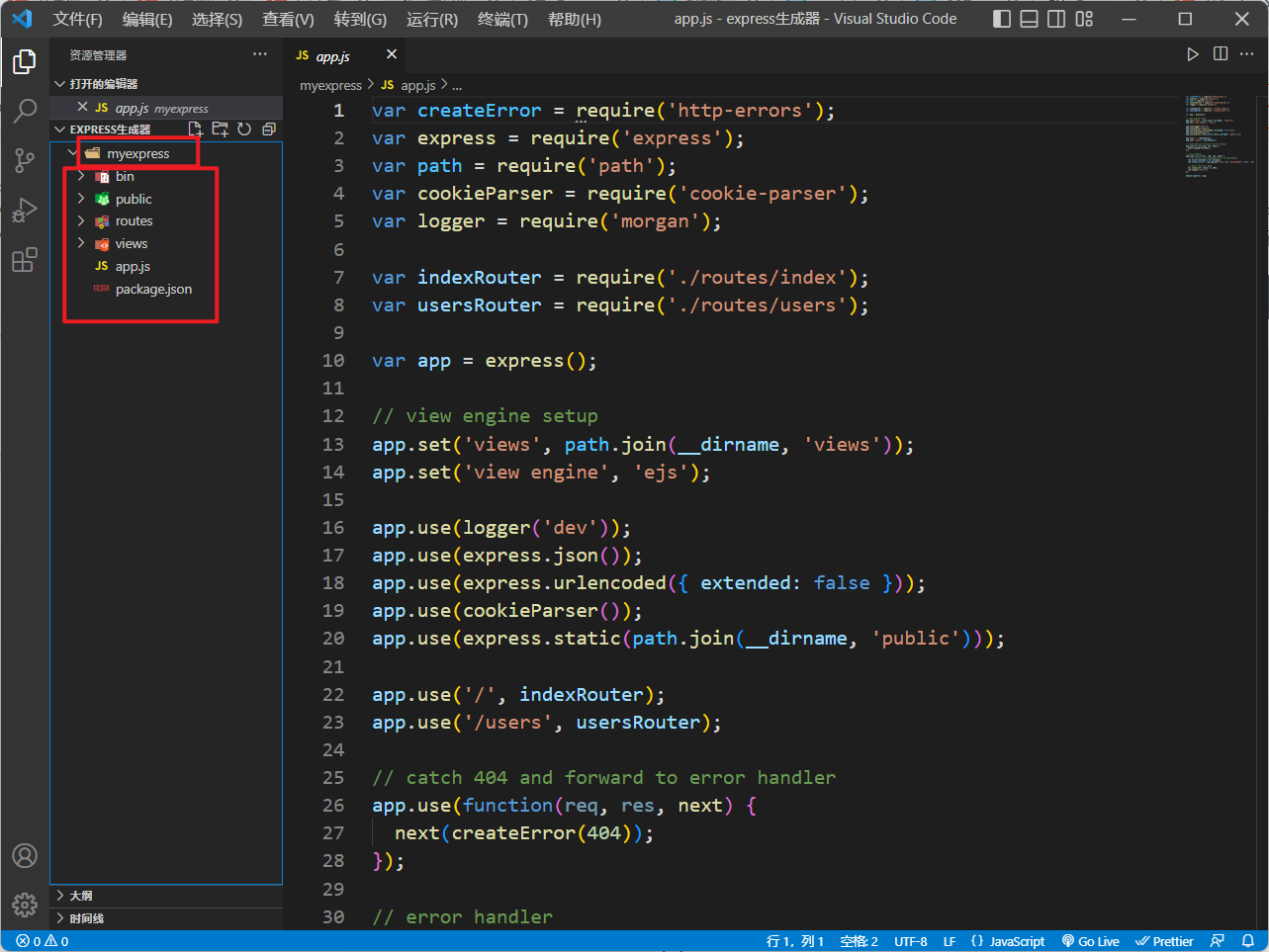The image size is (1269, 952).
Task: Open more editor actions ellipsis
Action: [1248, 54]
